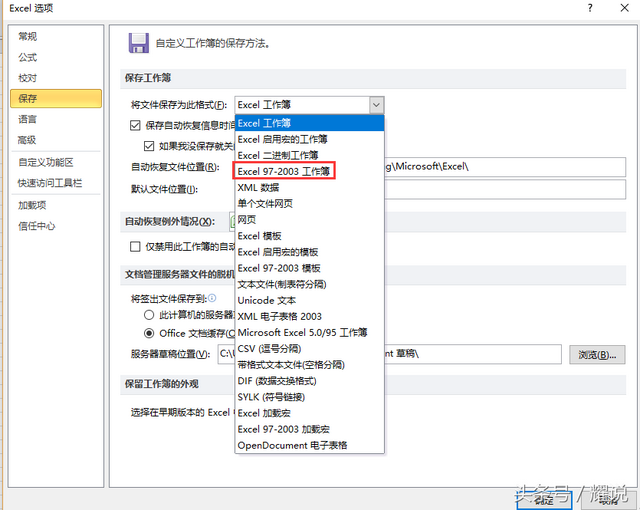Image resolution: width=640 pixels, height=510 pixels.
Task: Choose 带格式文本文件(空格分隔) format
Action: tap(309, 365)
